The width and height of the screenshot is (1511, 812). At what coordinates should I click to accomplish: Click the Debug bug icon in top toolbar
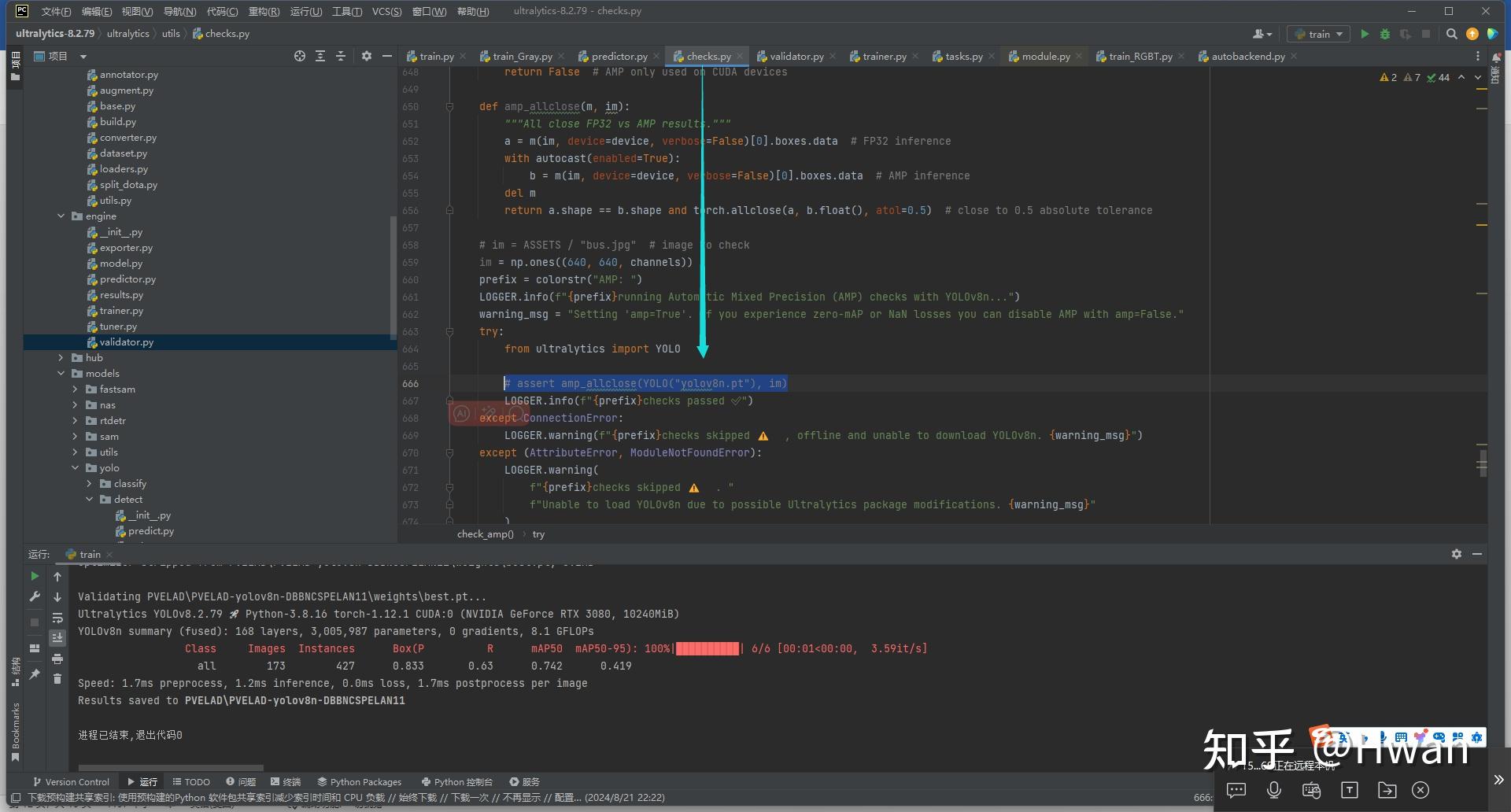coord(1385,34)
